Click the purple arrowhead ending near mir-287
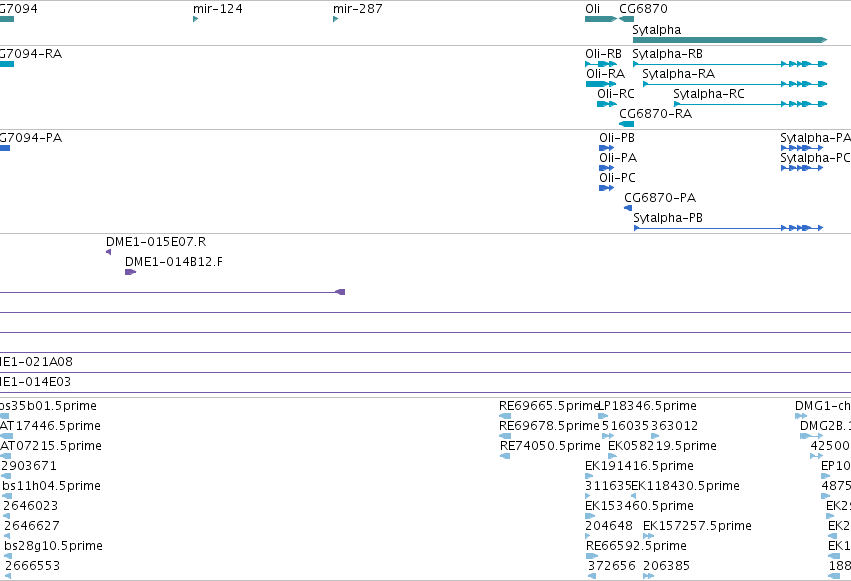851x581 pixels. pos(340,292)
